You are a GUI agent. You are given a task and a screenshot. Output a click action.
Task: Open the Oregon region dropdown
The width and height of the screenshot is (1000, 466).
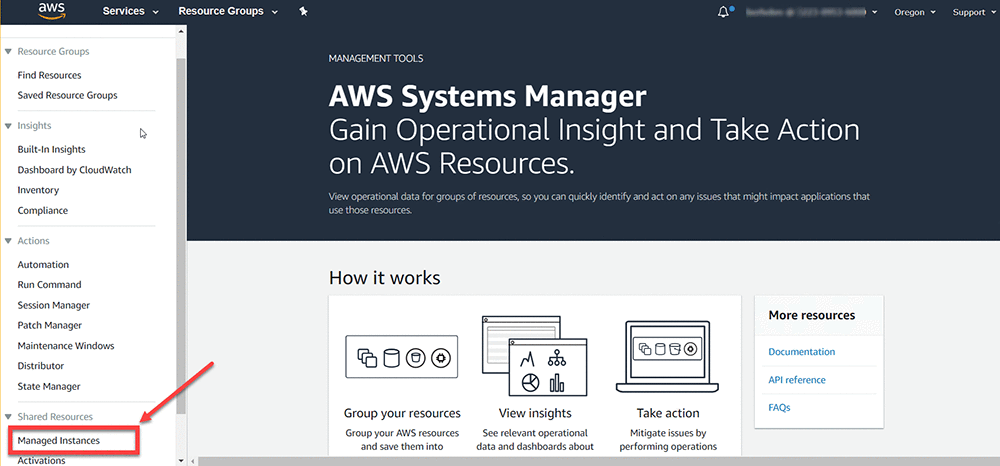tap(914, 12)
